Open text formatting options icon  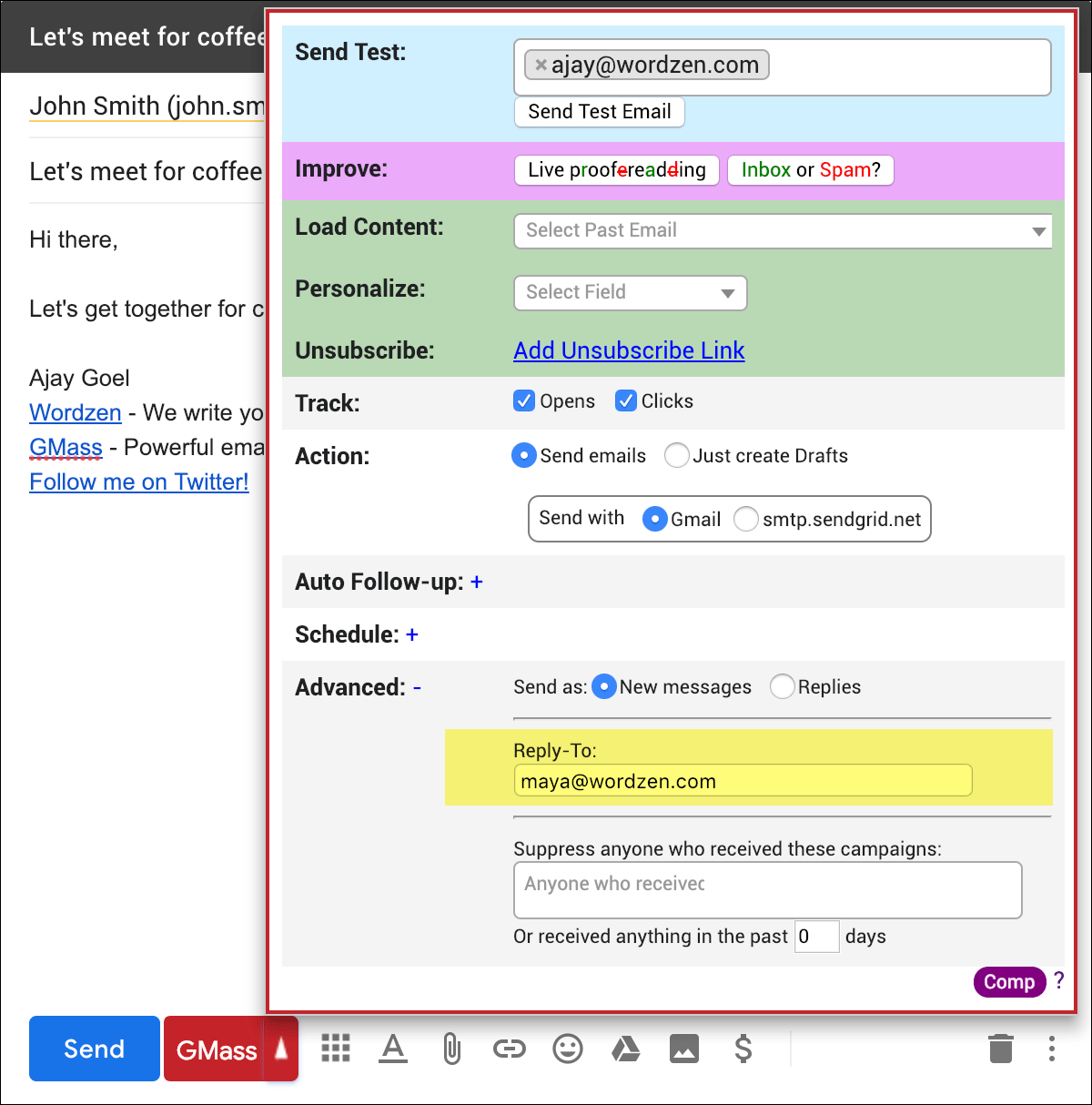(393, 1049)
